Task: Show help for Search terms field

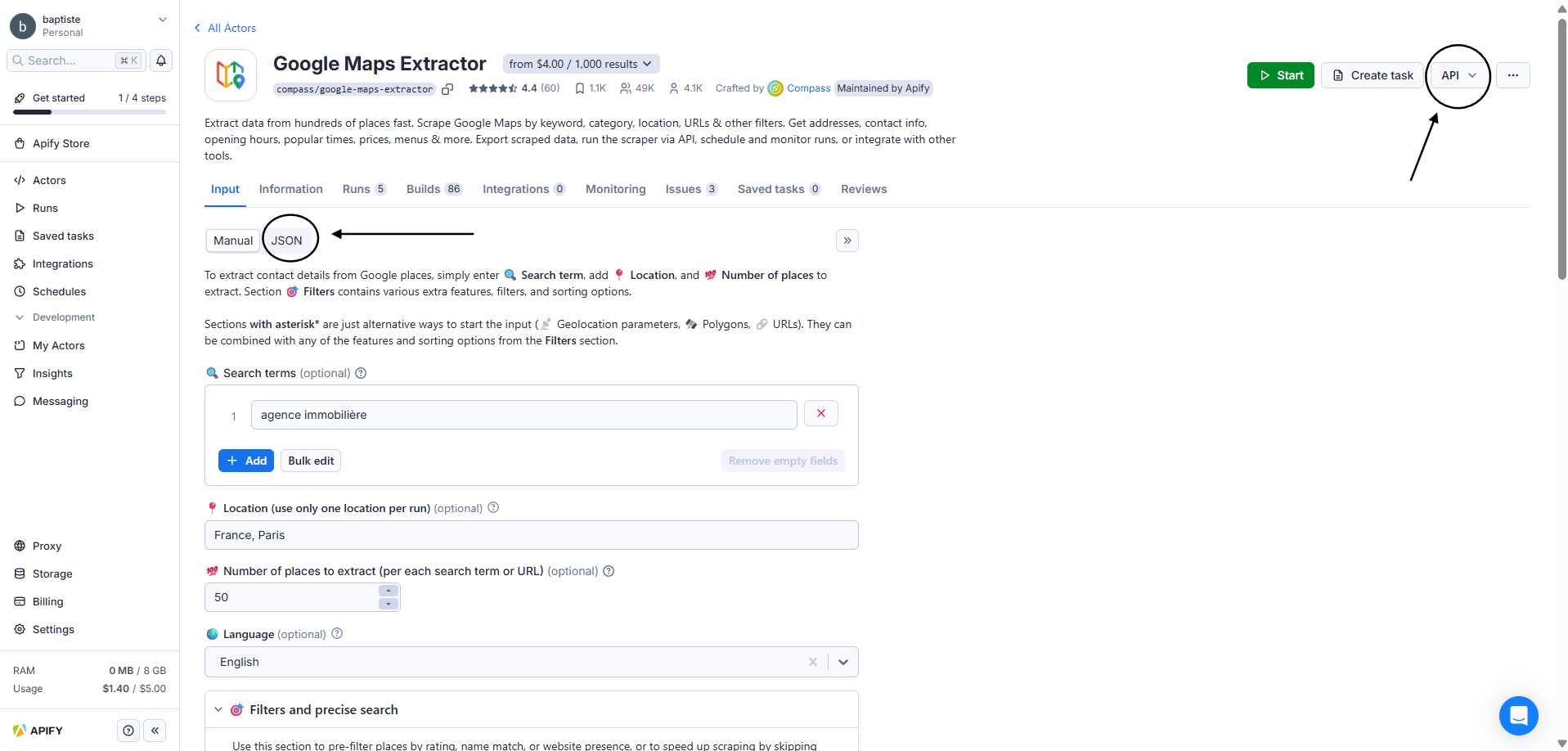Action: 361,373
